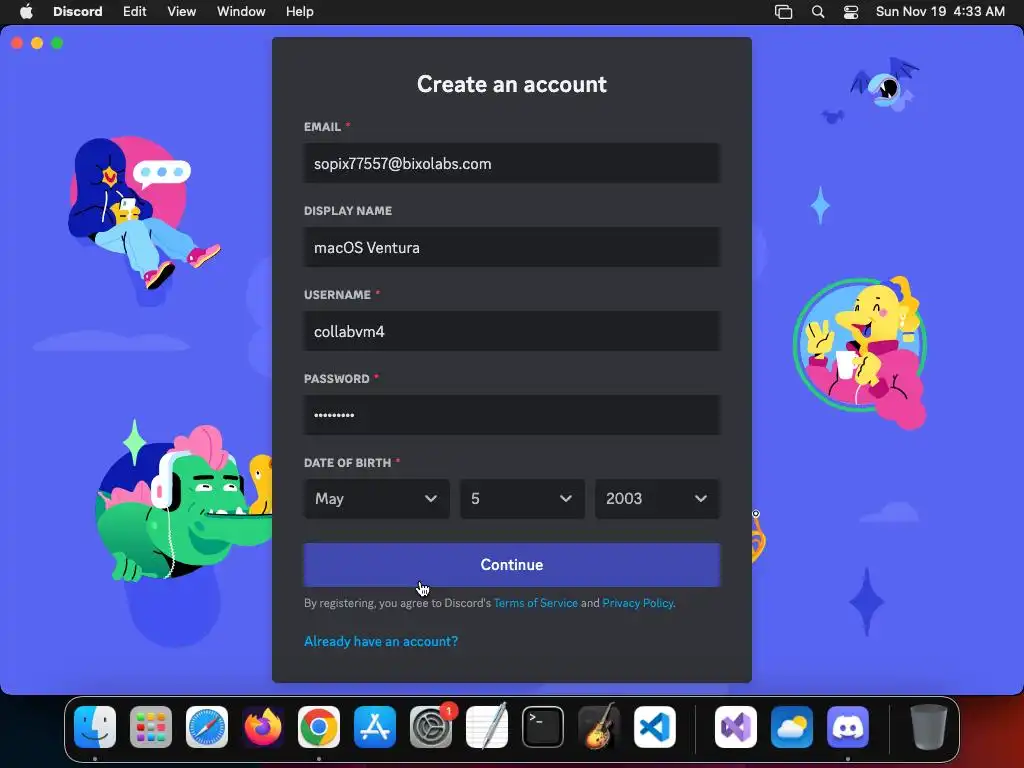This screenshot has height=768, width=1024.
Task: Focus the Email input field
Action: (x=512, y=163)
